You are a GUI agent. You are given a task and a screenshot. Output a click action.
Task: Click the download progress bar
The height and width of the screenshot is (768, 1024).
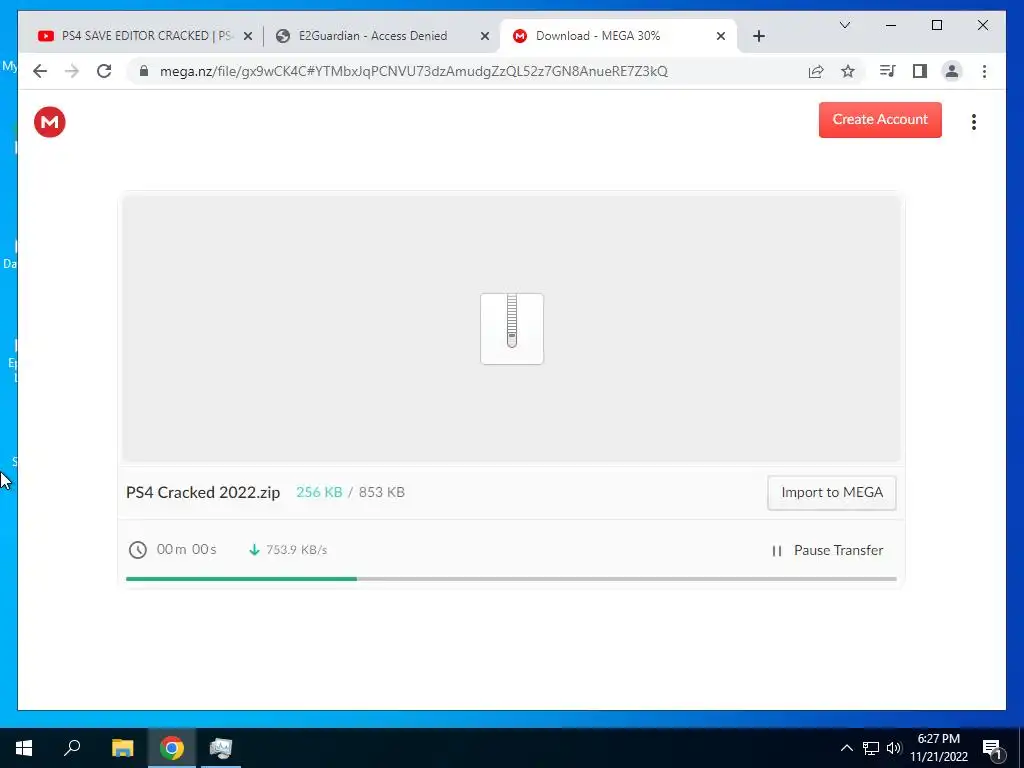click(511, 579)
